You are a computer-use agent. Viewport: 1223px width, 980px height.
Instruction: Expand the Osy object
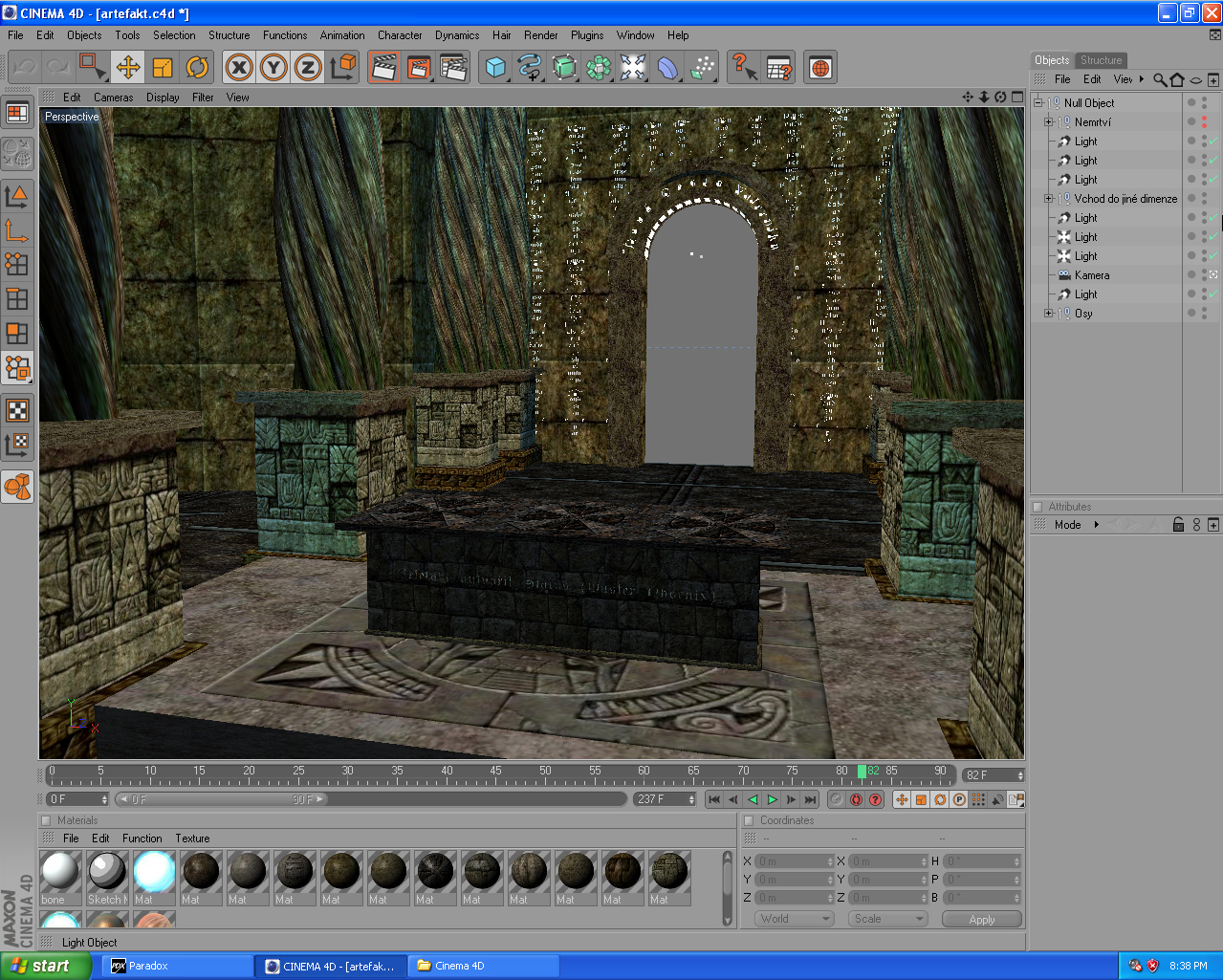tap(1048, 314)
